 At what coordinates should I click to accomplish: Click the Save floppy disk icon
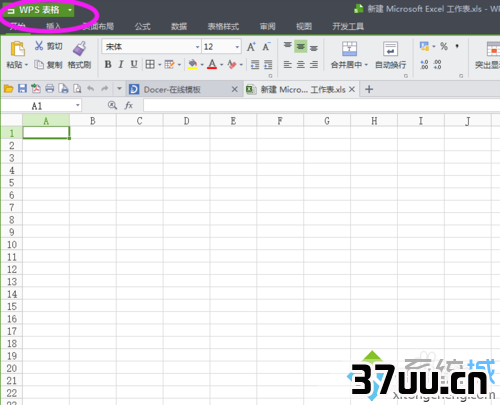pos(22,89)
